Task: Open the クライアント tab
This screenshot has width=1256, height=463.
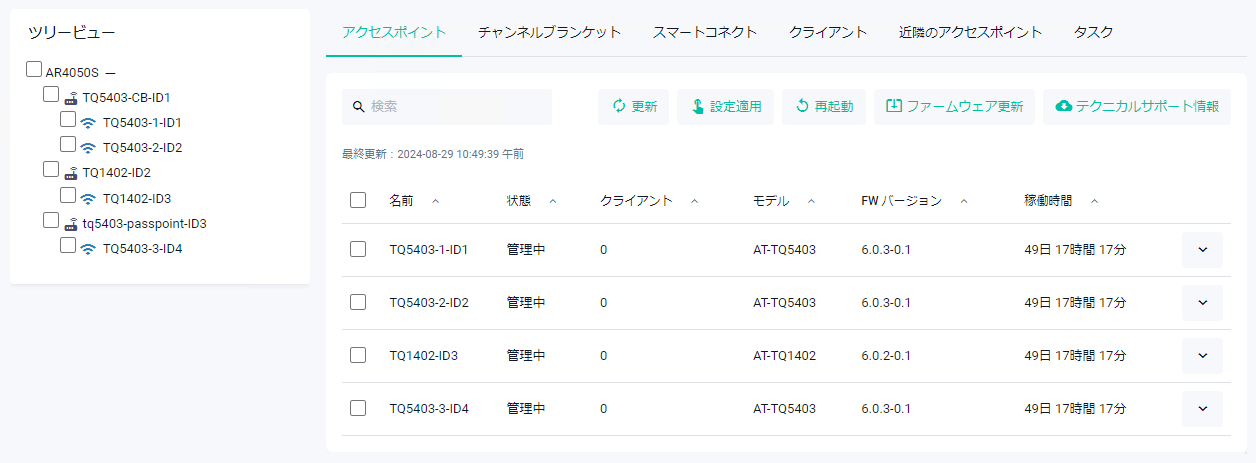Action: [x=827, y=32]
